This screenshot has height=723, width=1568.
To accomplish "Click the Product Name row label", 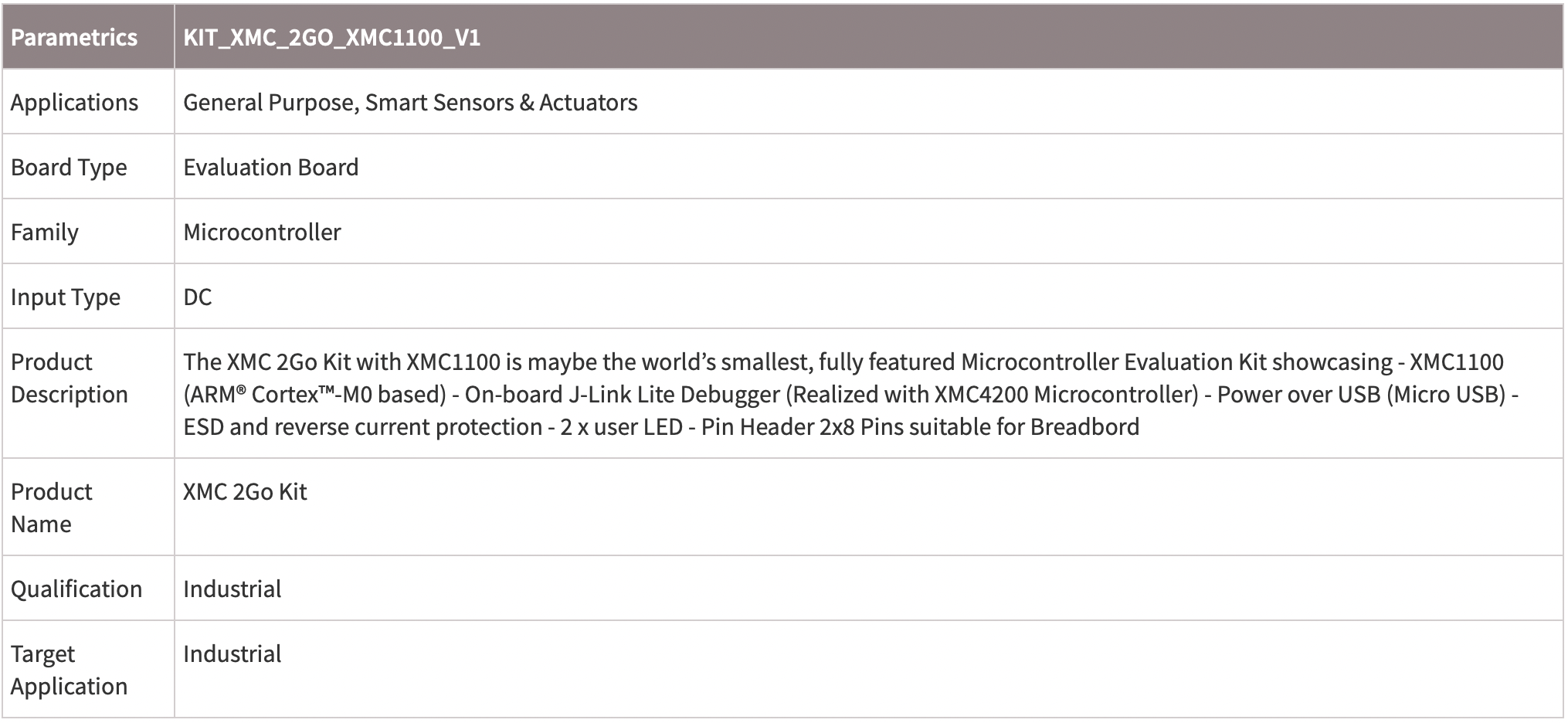I will [x=51, y=507].
